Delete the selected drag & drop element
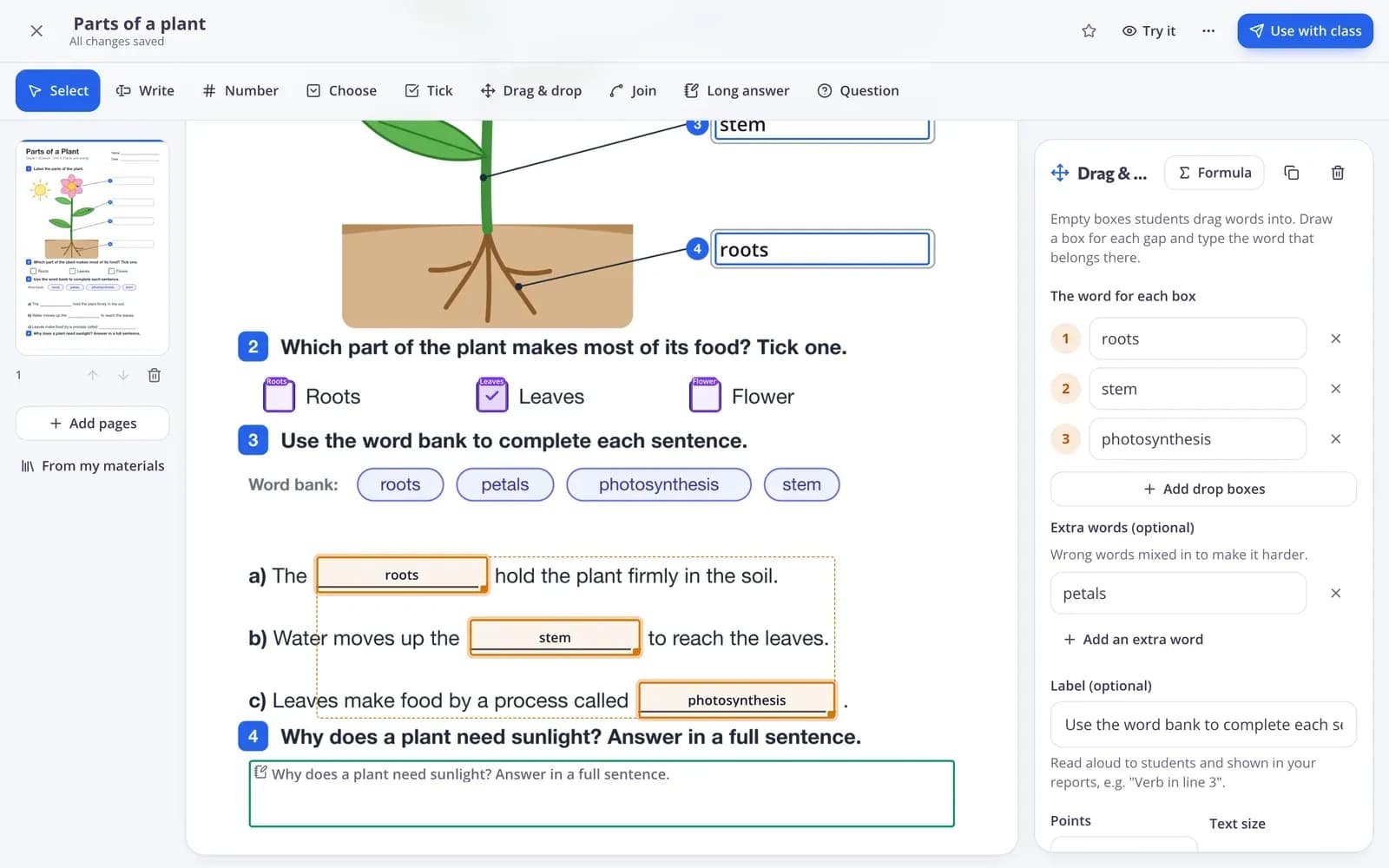Viewport: 1389px width, 868px height. tap(1338, 173)
